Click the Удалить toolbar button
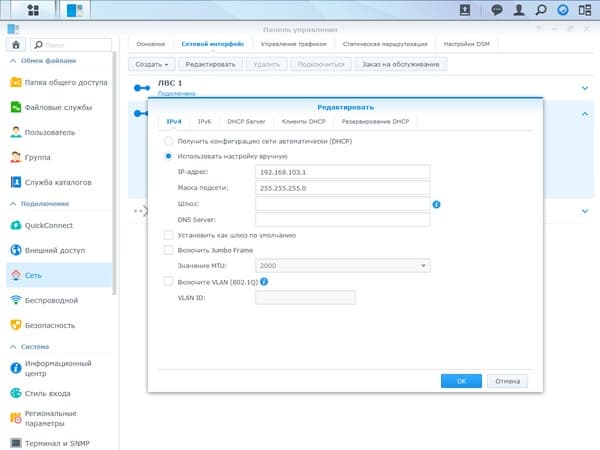Image resolution: width=600 pixels, height=450 pixels. pos(266,64)
